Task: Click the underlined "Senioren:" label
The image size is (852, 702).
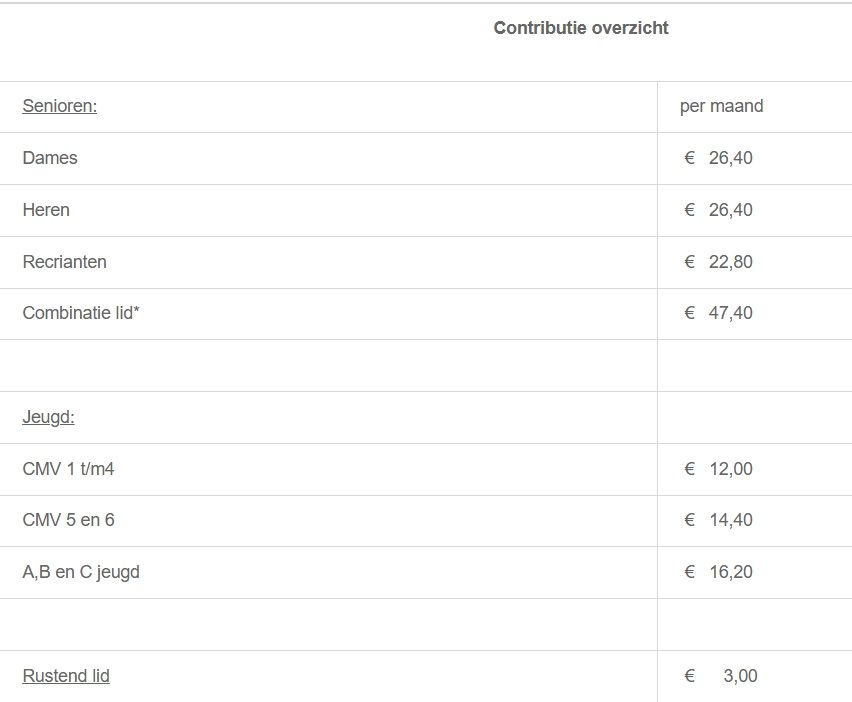Action: pos(60,106)
